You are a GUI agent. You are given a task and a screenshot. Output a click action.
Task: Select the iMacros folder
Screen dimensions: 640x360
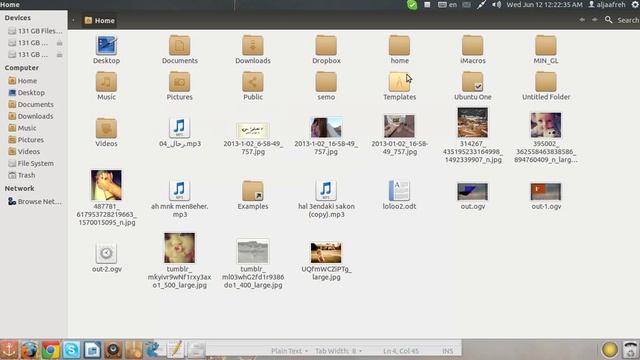473,45
